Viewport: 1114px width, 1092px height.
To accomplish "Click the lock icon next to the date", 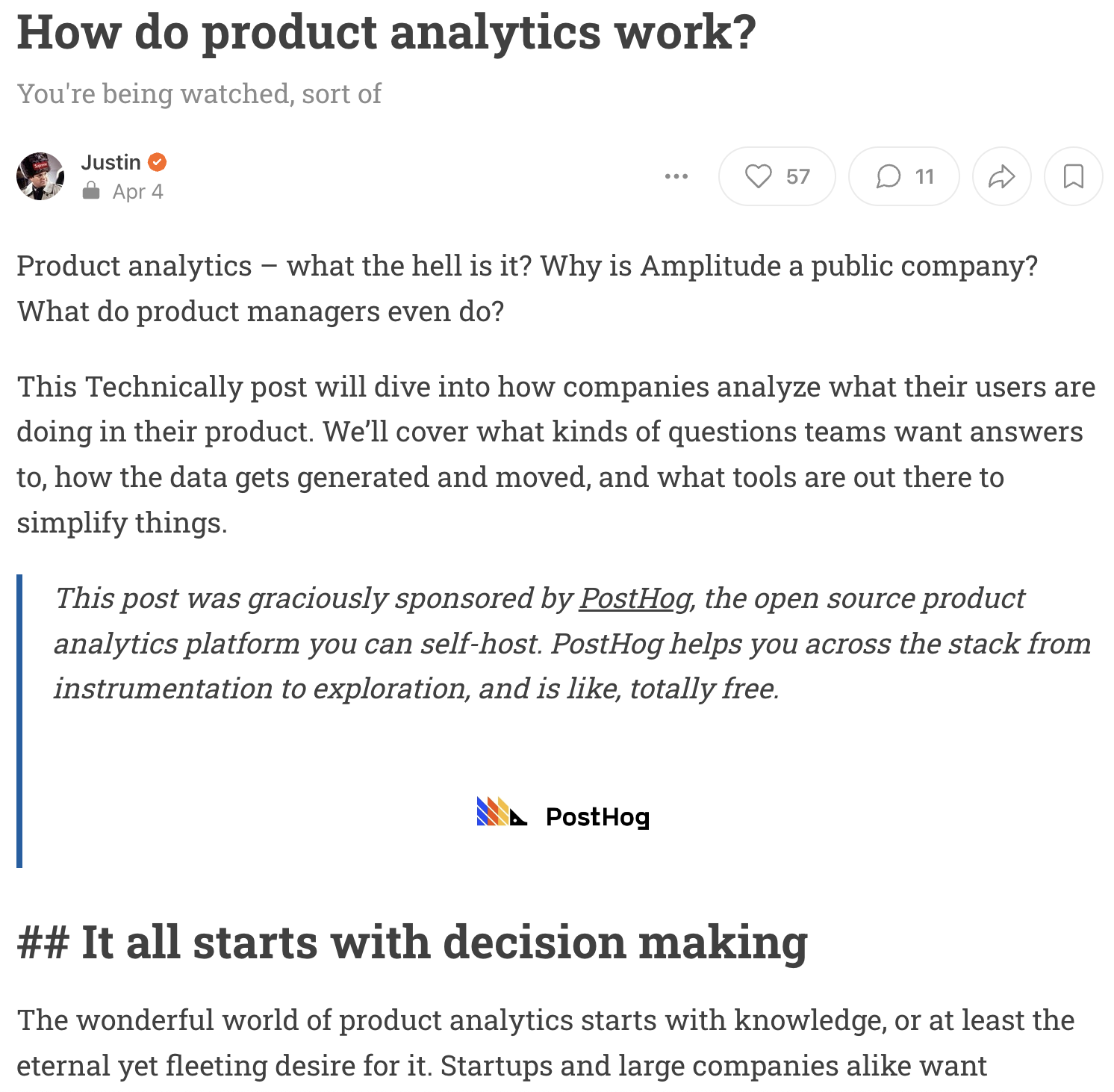I will (x=91, y=191).
